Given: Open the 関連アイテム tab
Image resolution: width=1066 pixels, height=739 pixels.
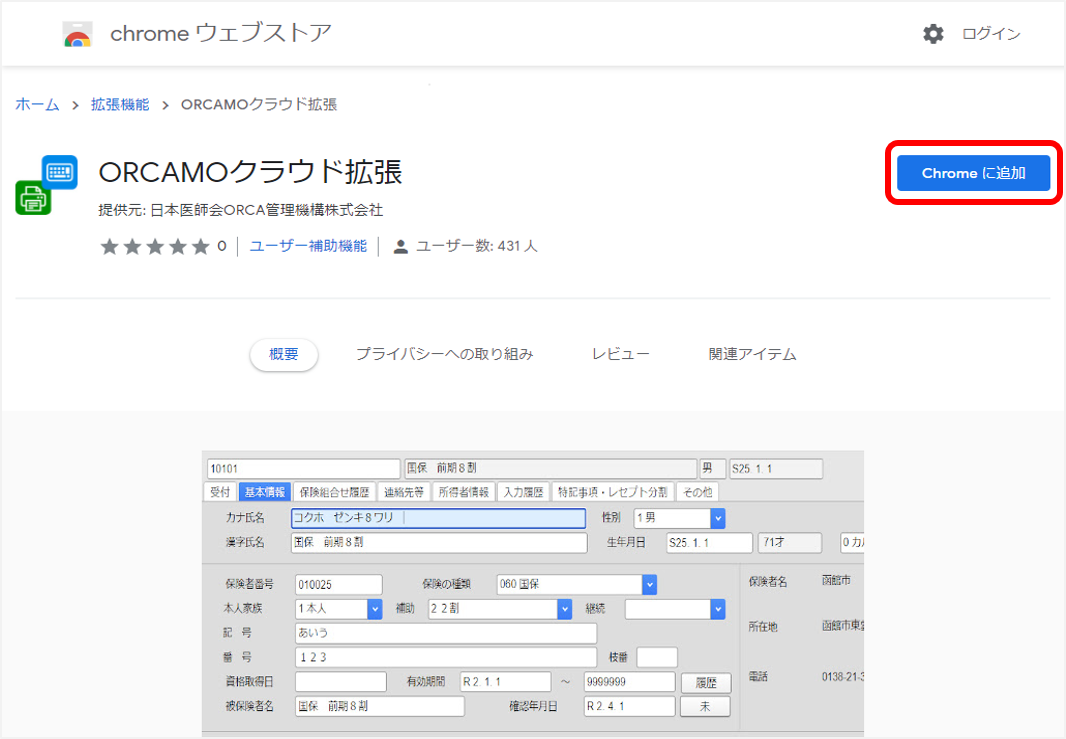Looking at the screenshot, I should (753, 354).
